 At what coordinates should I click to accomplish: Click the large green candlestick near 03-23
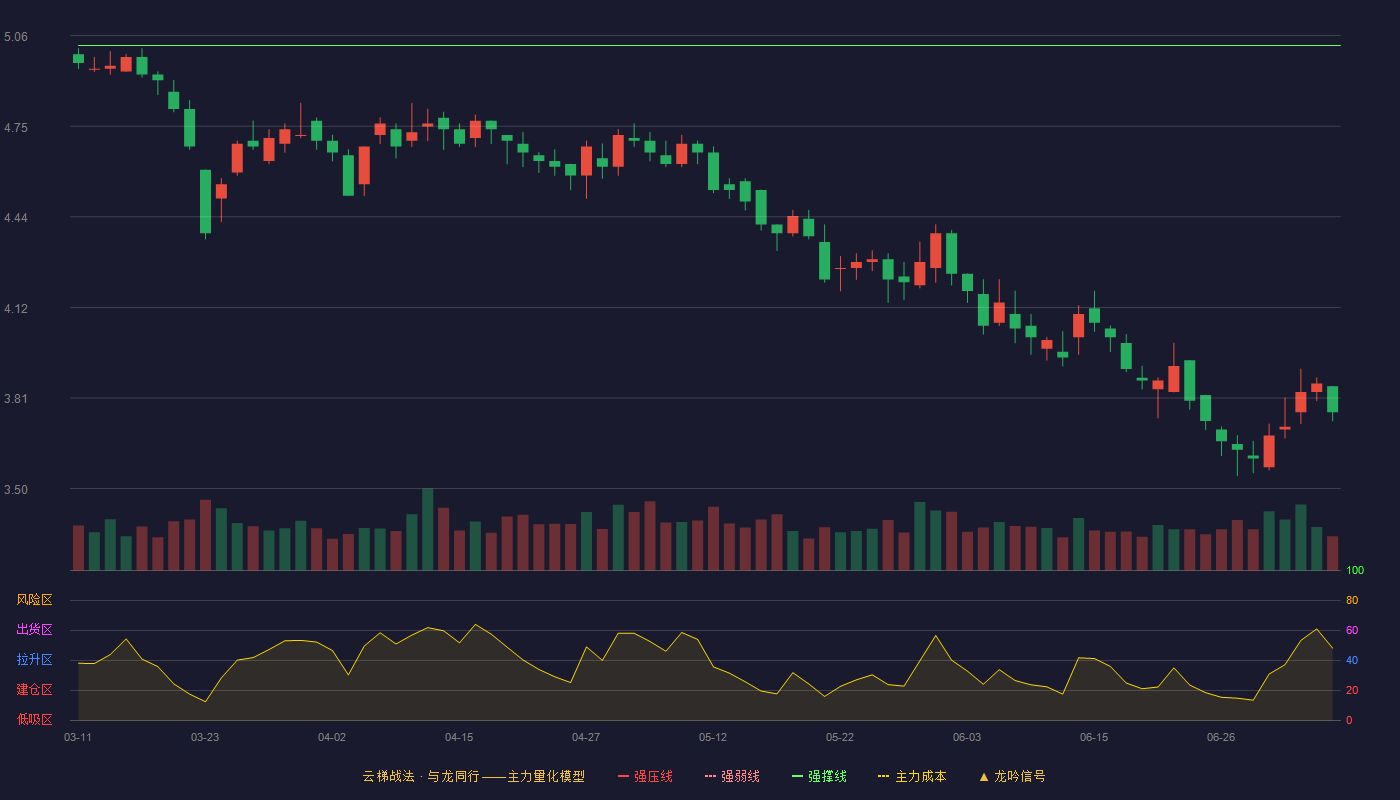[x=205, y=201]
